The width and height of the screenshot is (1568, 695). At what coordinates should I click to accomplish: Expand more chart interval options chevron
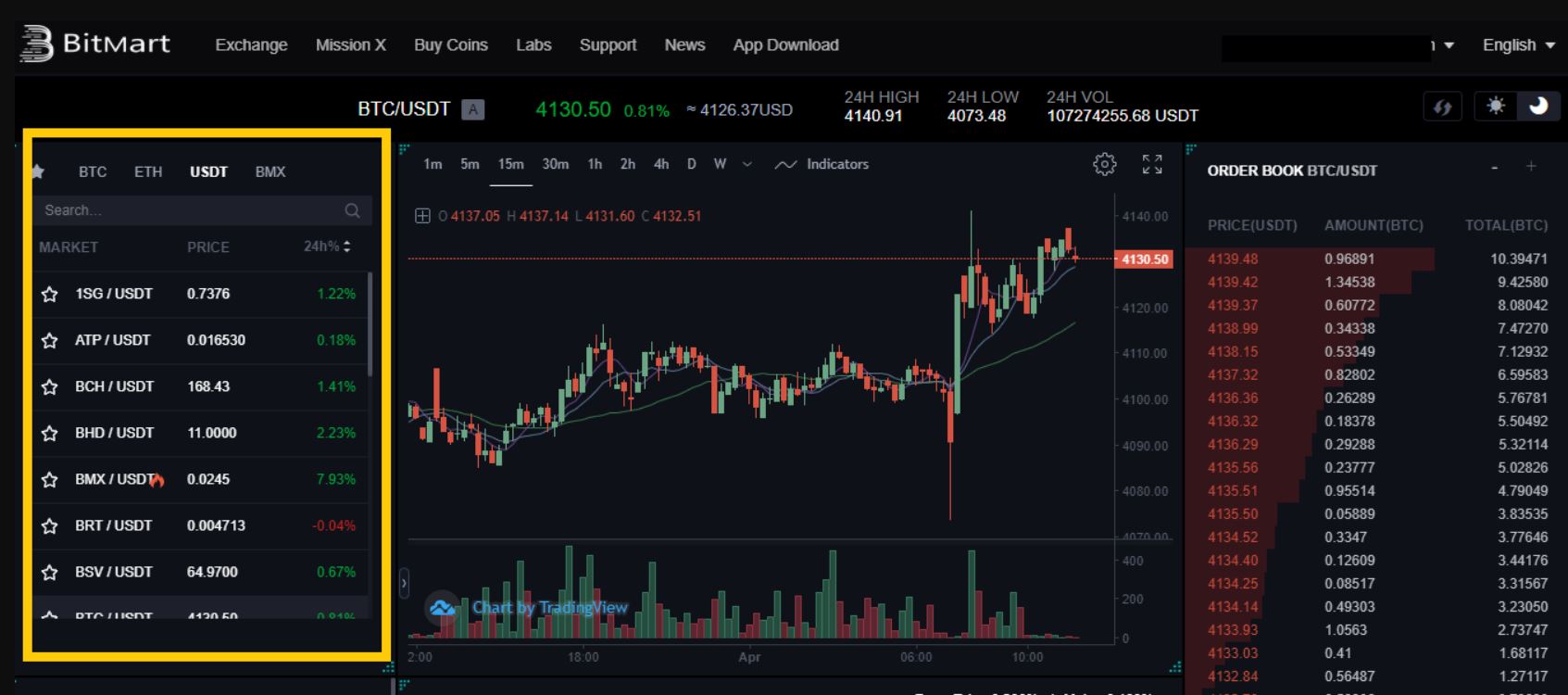[747, 164]
